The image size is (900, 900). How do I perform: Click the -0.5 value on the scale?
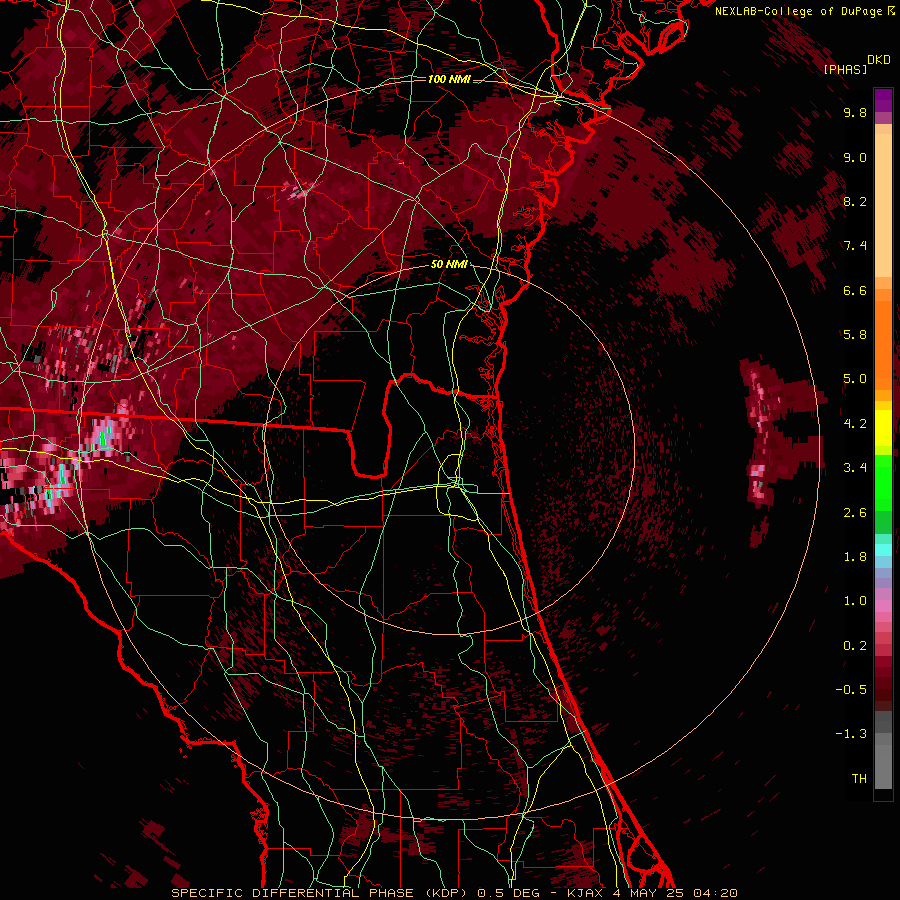point(851,690)
